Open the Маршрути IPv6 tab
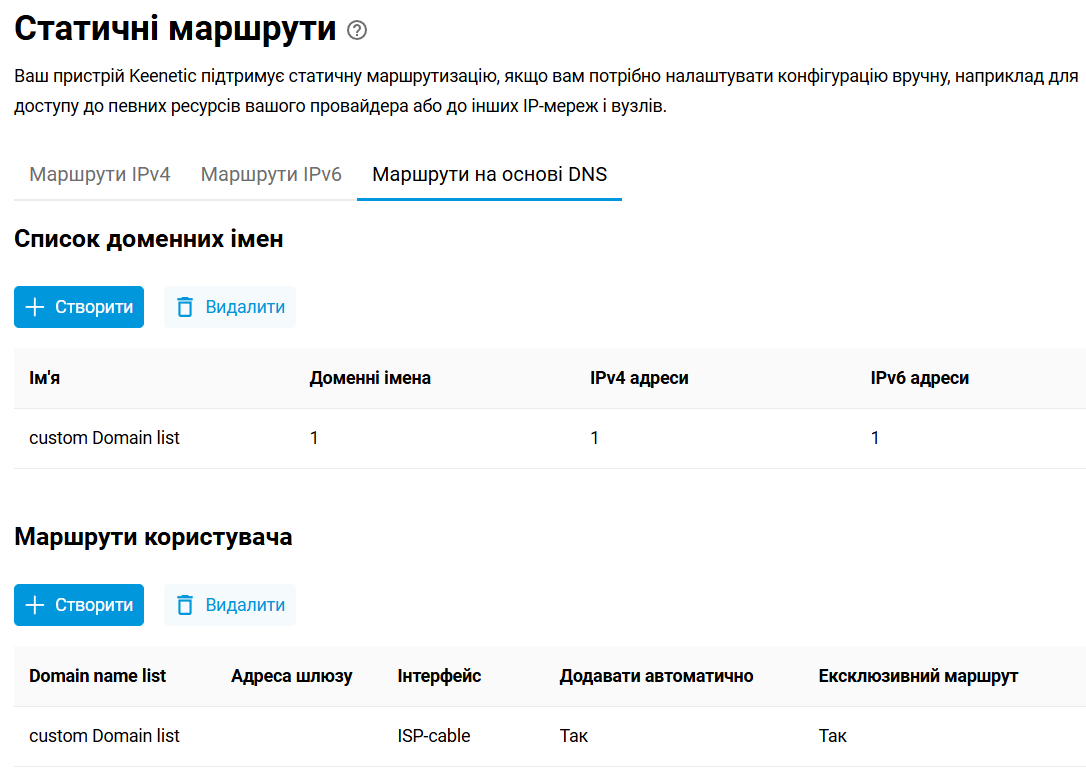Screen dimensions: 1086x782 point(271,175)
